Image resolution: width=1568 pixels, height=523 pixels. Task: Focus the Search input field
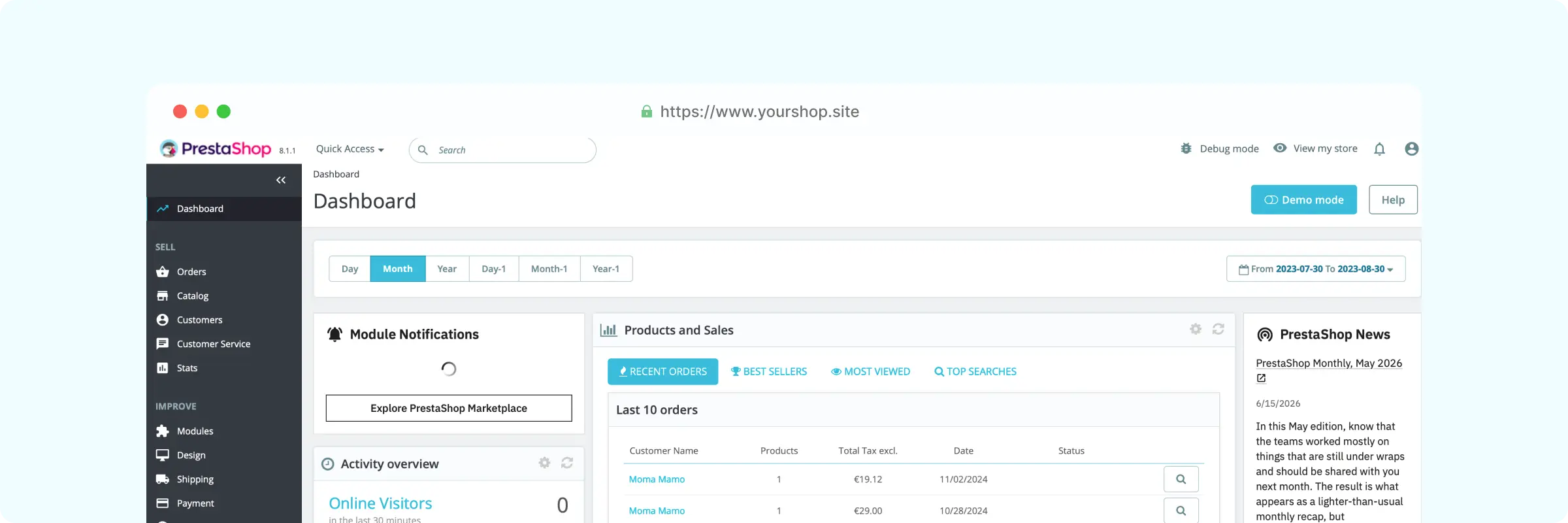502,150
